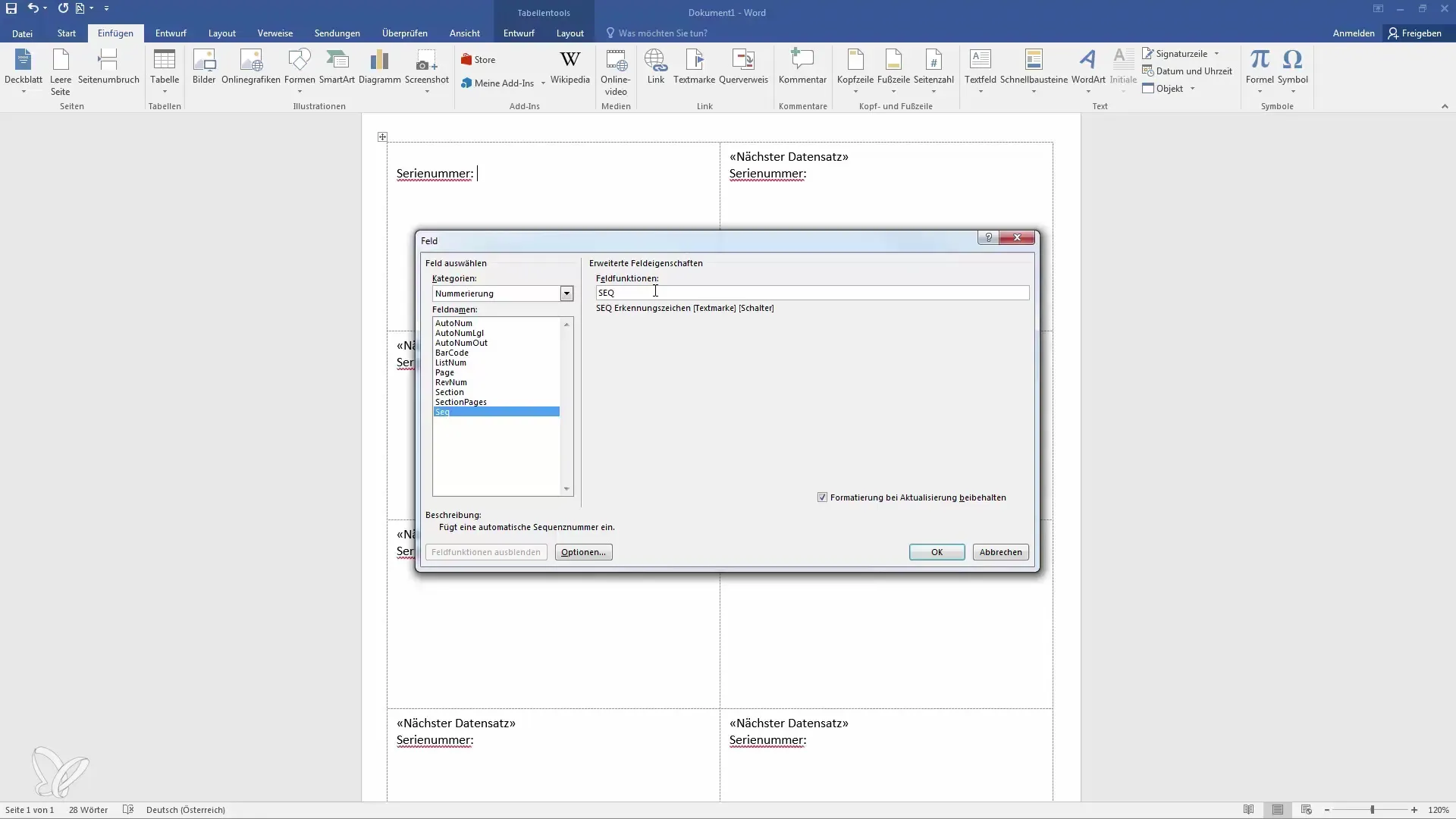The image size is (1456, 819).
Task: Expand Objekt dropdown arrow
Action: 1193,89
